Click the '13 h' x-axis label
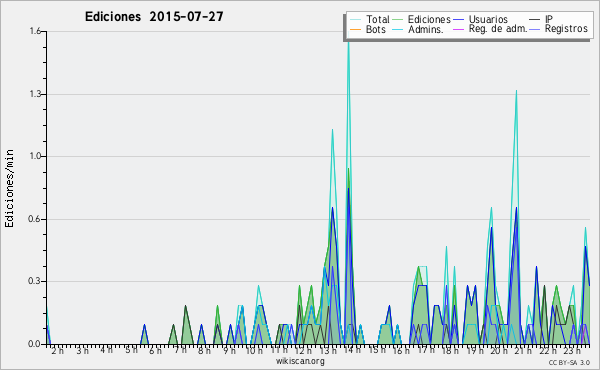The height and width of the screenshot is (370, 600). (x=328, y=350)
